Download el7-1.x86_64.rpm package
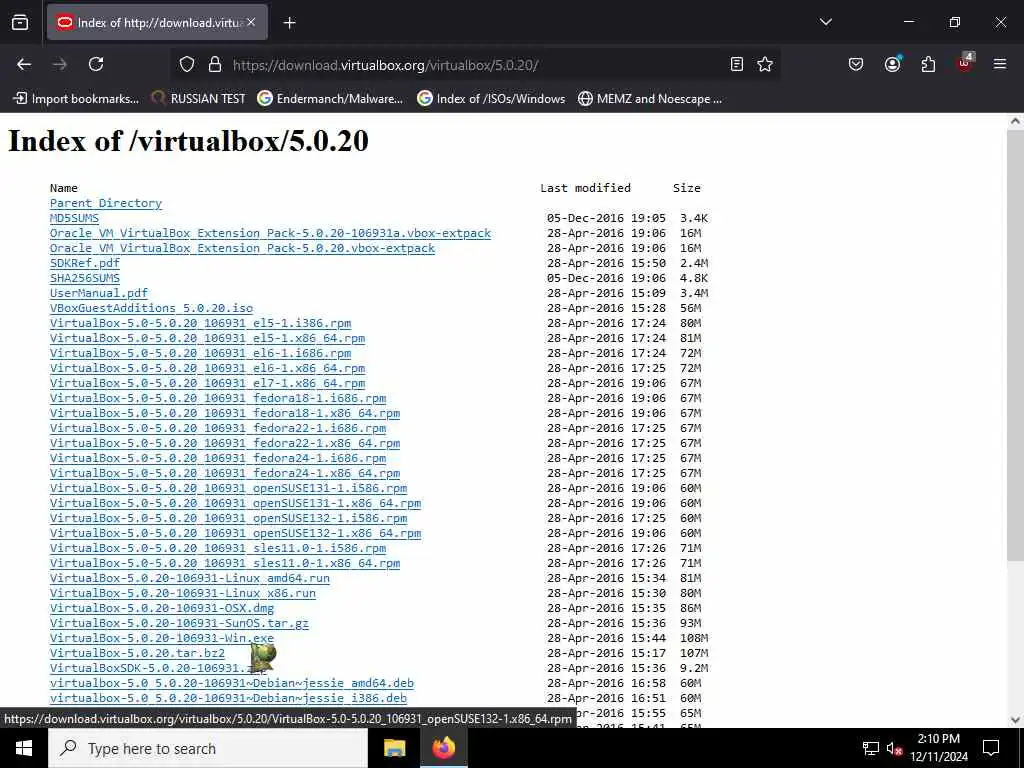The width and height of the screenshot is (1024, 768). tap(208, 383)
